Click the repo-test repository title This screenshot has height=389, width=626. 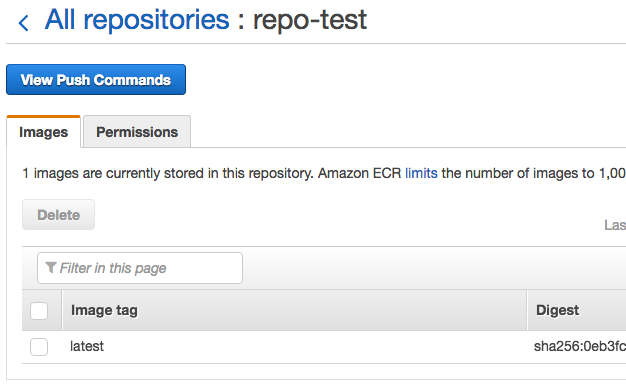click(x=310, y=19)
